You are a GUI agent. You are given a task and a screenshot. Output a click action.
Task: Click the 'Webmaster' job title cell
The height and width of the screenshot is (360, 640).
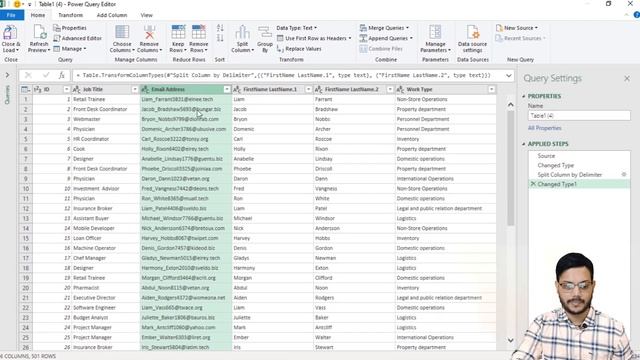[x=105, y=119]
